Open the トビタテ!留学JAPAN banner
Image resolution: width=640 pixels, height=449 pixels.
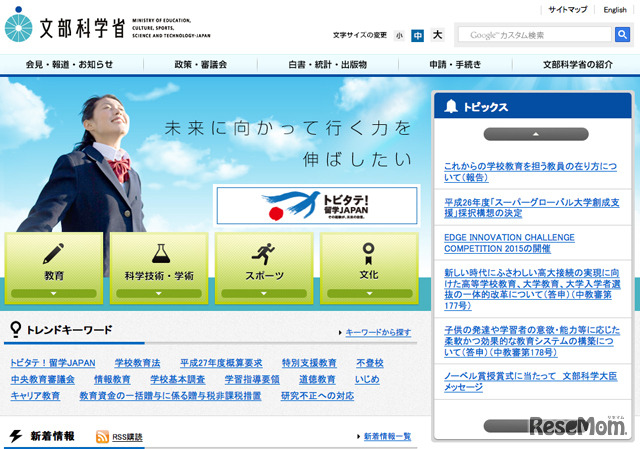pyautogui.click(x=317, y=205)
